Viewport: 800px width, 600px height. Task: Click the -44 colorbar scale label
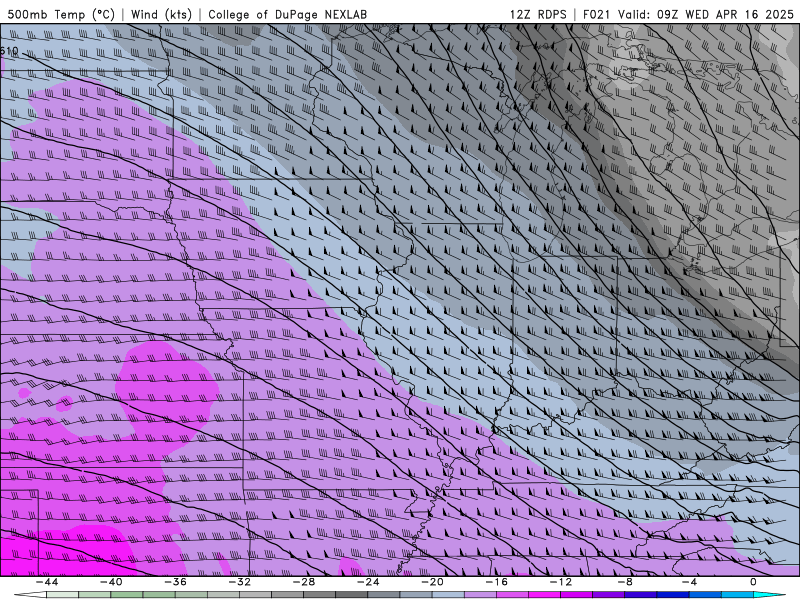coord(47,582)
